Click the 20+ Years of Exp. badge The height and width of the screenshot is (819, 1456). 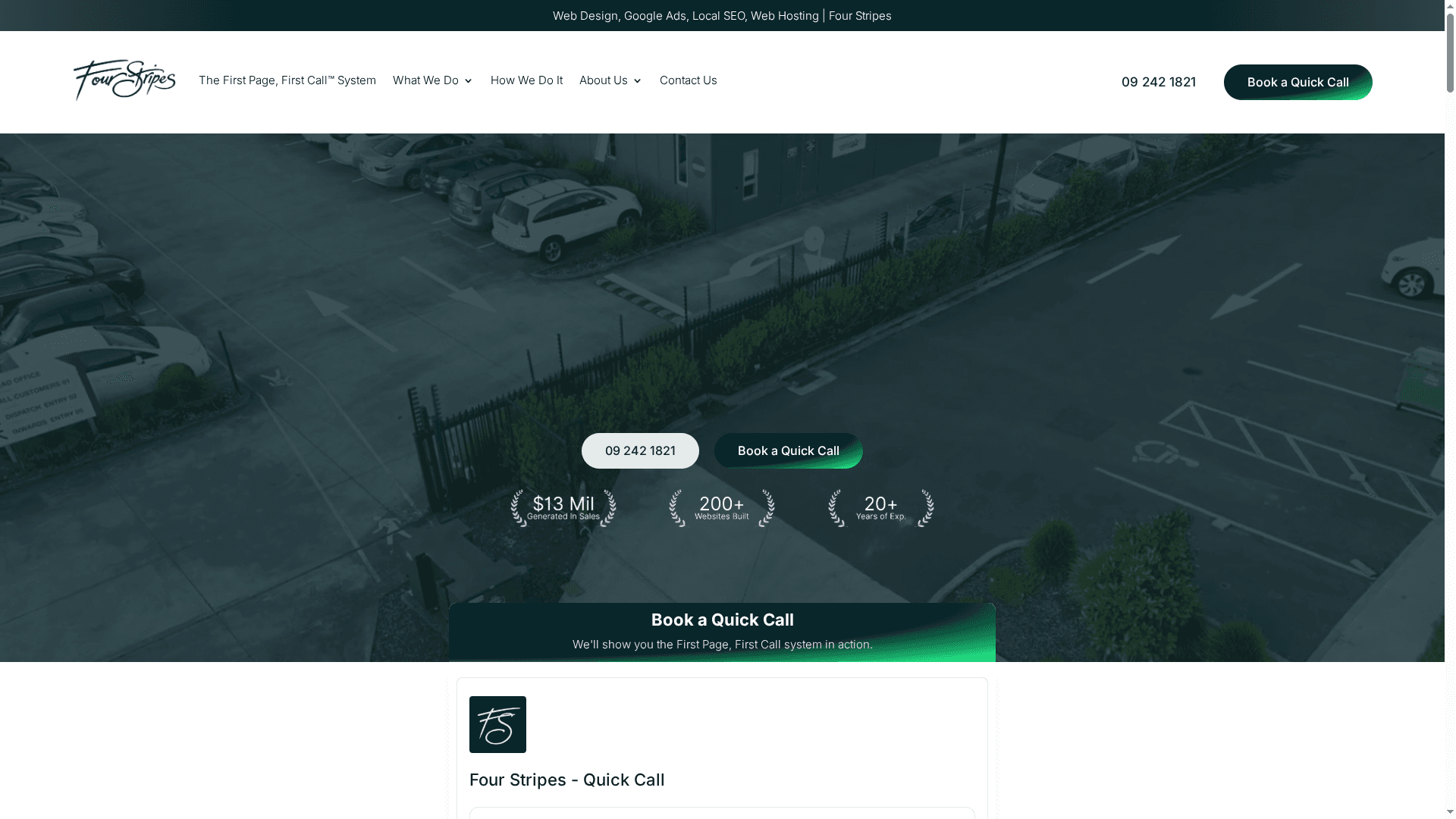pos(880,508)
